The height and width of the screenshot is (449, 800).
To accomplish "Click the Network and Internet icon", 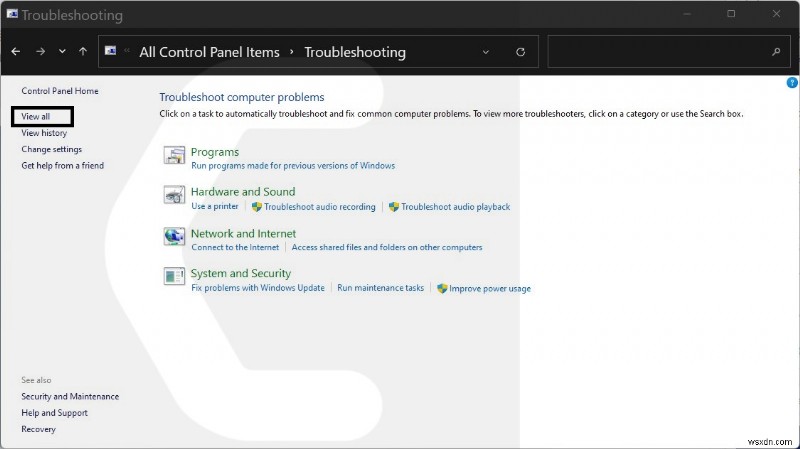I will click(x=174, y=237).
